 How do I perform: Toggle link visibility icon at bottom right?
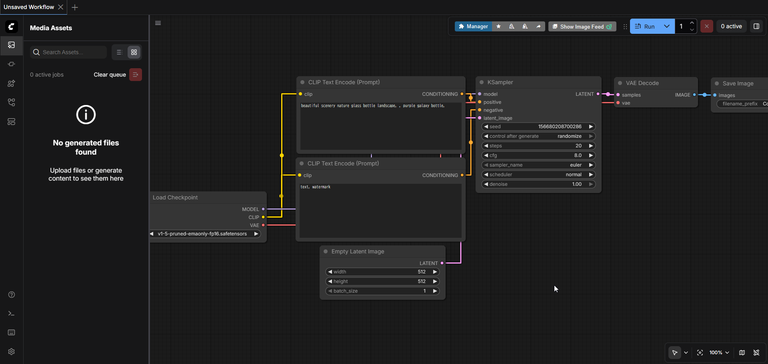coord(756,352)
